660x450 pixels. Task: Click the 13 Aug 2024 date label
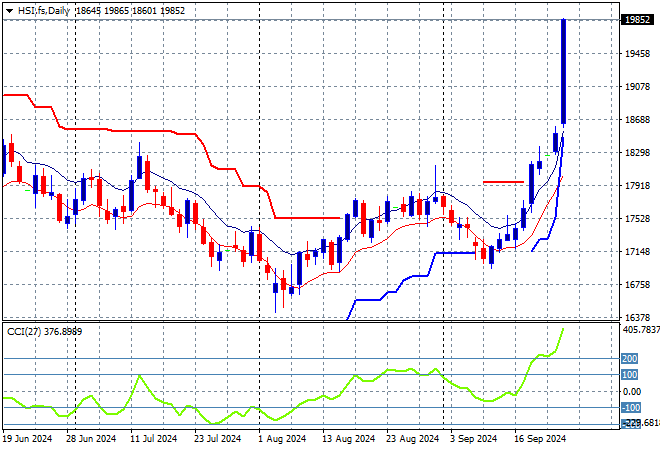click(x=350, y=438)
